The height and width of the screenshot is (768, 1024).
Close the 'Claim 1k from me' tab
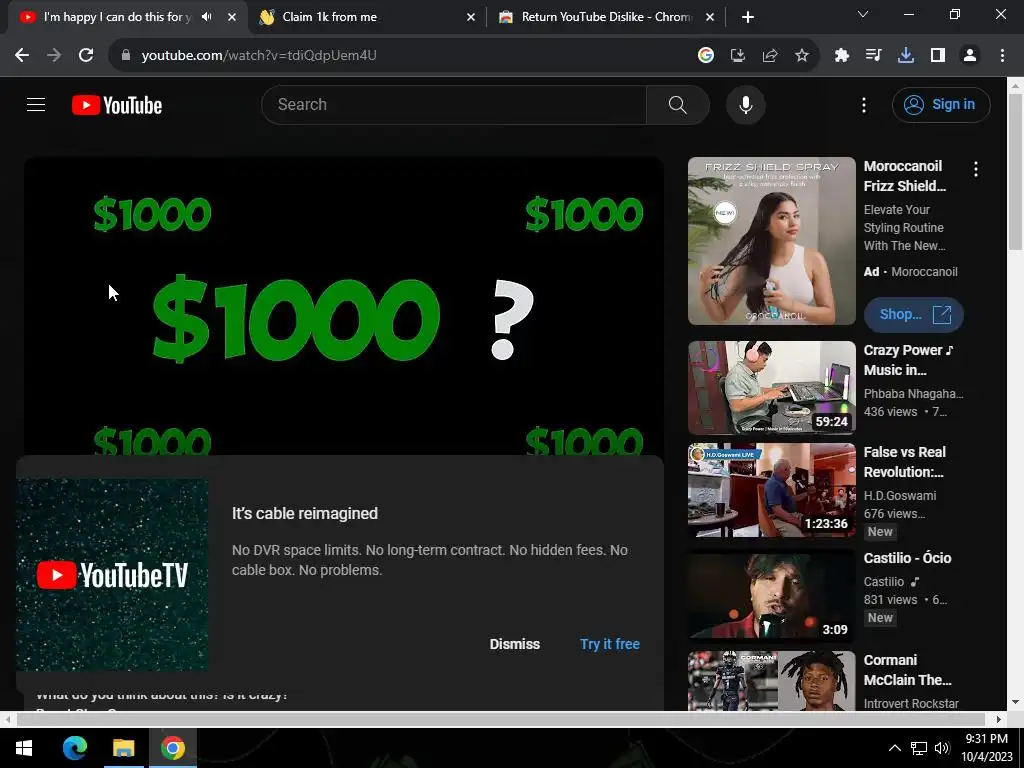(x=471, y=17)
